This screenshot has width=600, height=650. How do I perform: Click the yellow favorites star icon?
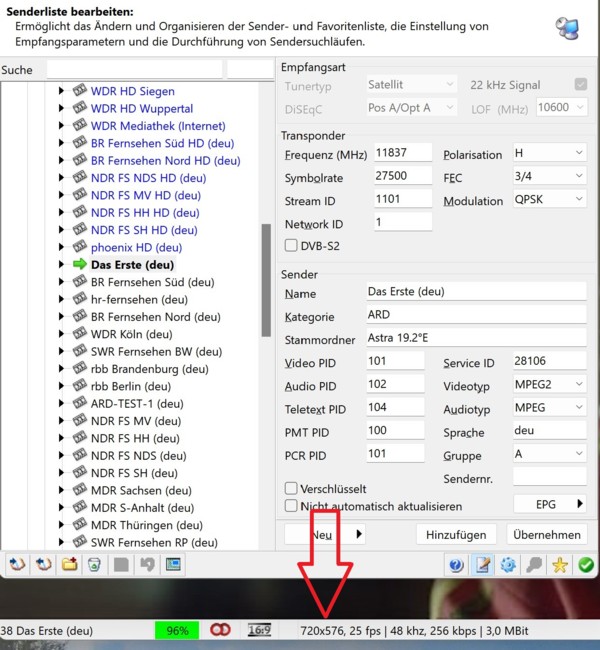point(560,565)
